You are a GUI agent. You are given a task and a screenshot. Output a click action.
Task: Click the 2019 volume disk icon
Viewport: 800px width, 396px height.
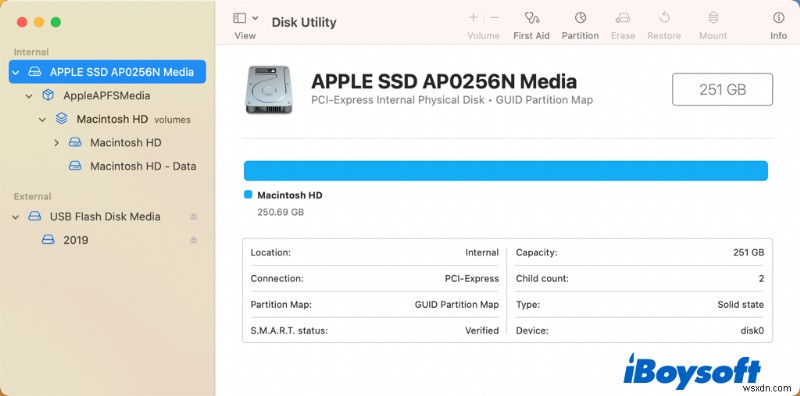click(48, 240)
